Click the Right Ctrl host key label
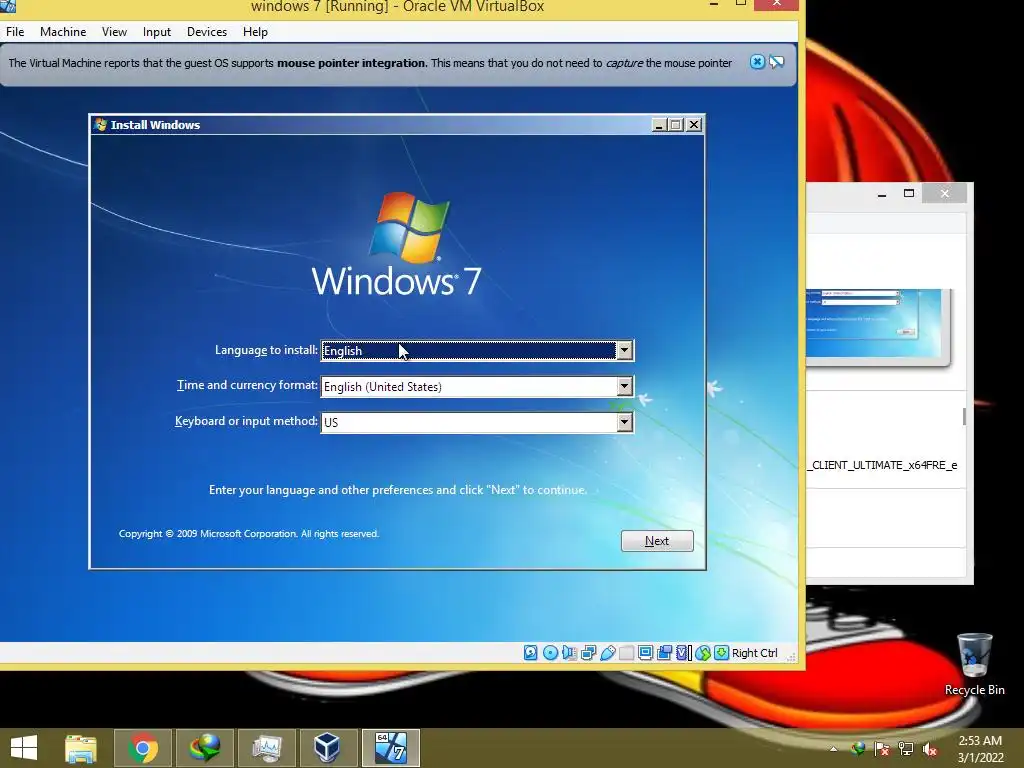The width and height of the screenshot is (1024, 768). point(754,653)
